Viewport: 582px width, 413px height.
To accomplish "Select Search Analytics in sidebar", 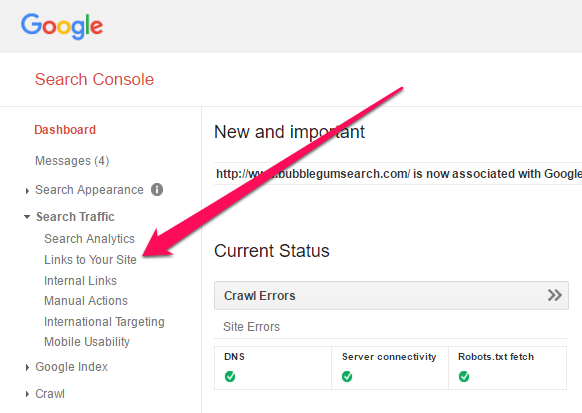I will pos(89,239).
